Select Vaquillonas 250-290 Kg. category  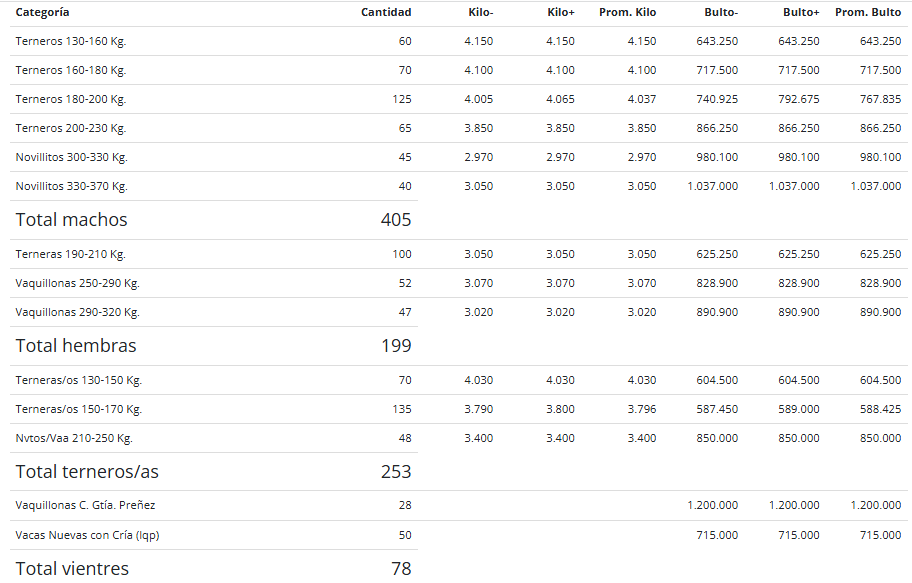tap(77, 283)
